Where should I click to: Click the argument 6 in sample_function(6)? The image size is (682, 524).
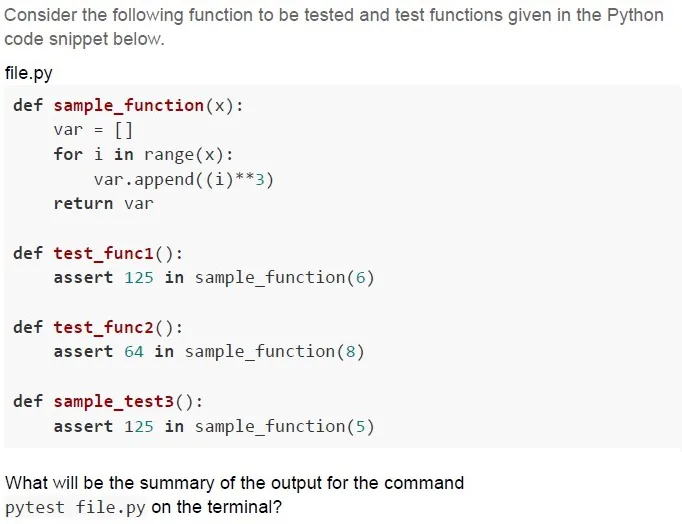tap(361, 277)
